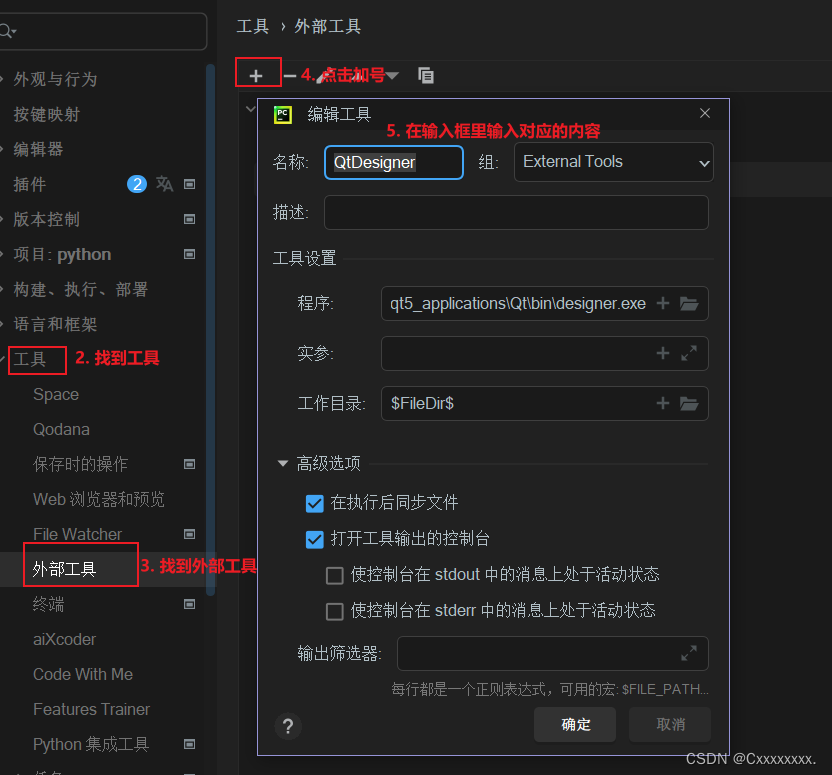Enable stdout 消息 console active checkbox
This screenshot has width=832, height=775.
pyautogui.click(x=334, y=576)
